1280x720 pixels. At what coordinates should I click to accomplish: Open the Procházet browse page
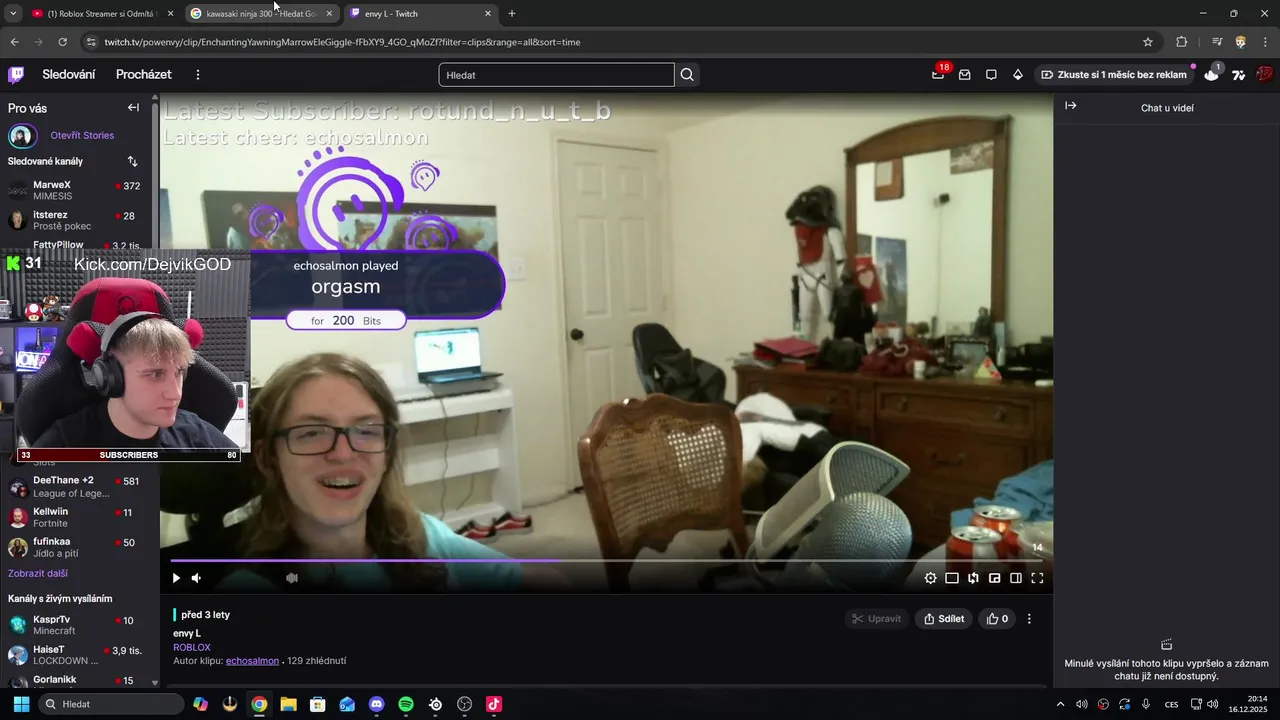144,75
